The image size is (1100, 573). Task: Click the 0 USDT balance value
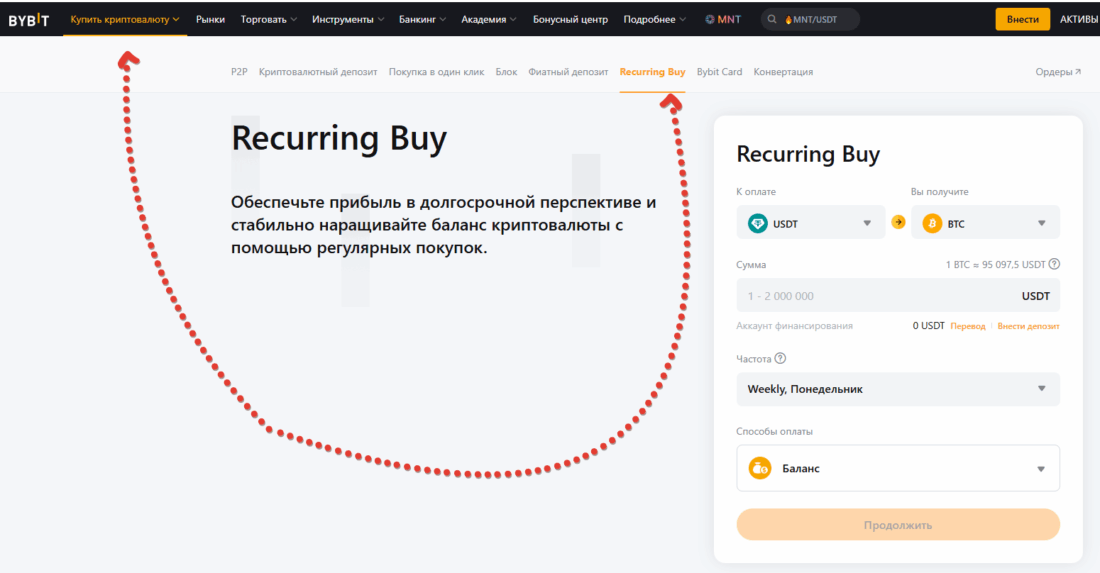click(x=928, y=326)
